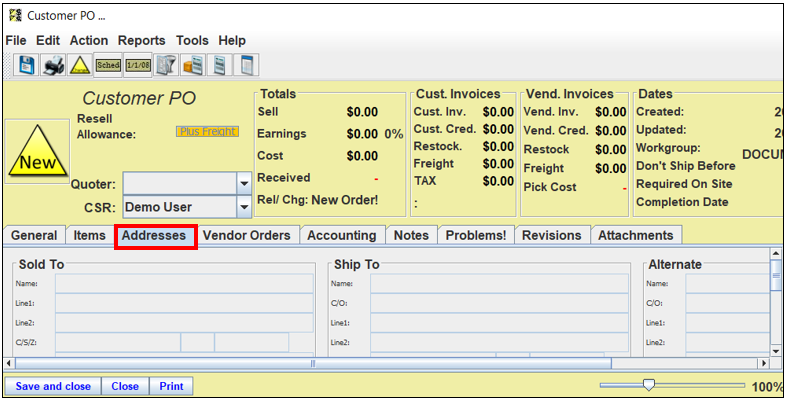Click the Alternate C/O field

727,304
